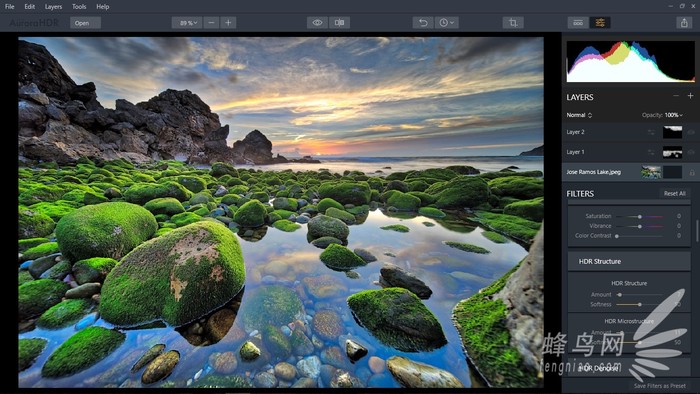This screenshot has width=700, height=394.
Task: Click Reset All in Filters
Action: pyautogui.click(x=674, y=194)
